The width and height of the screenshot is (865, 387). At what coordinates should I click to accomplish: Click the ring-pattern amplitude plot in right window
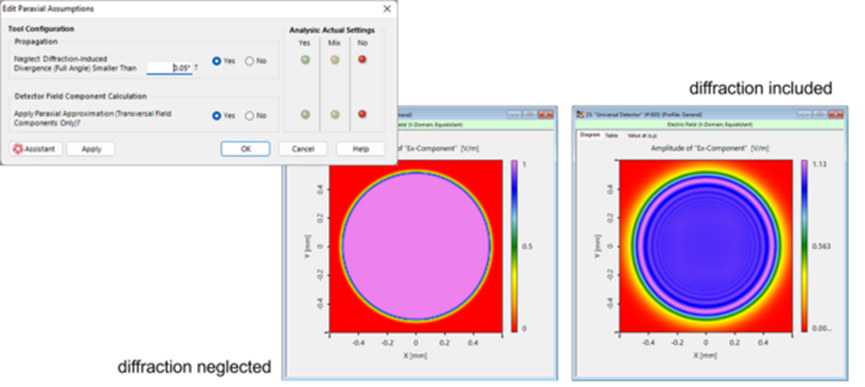706,245
